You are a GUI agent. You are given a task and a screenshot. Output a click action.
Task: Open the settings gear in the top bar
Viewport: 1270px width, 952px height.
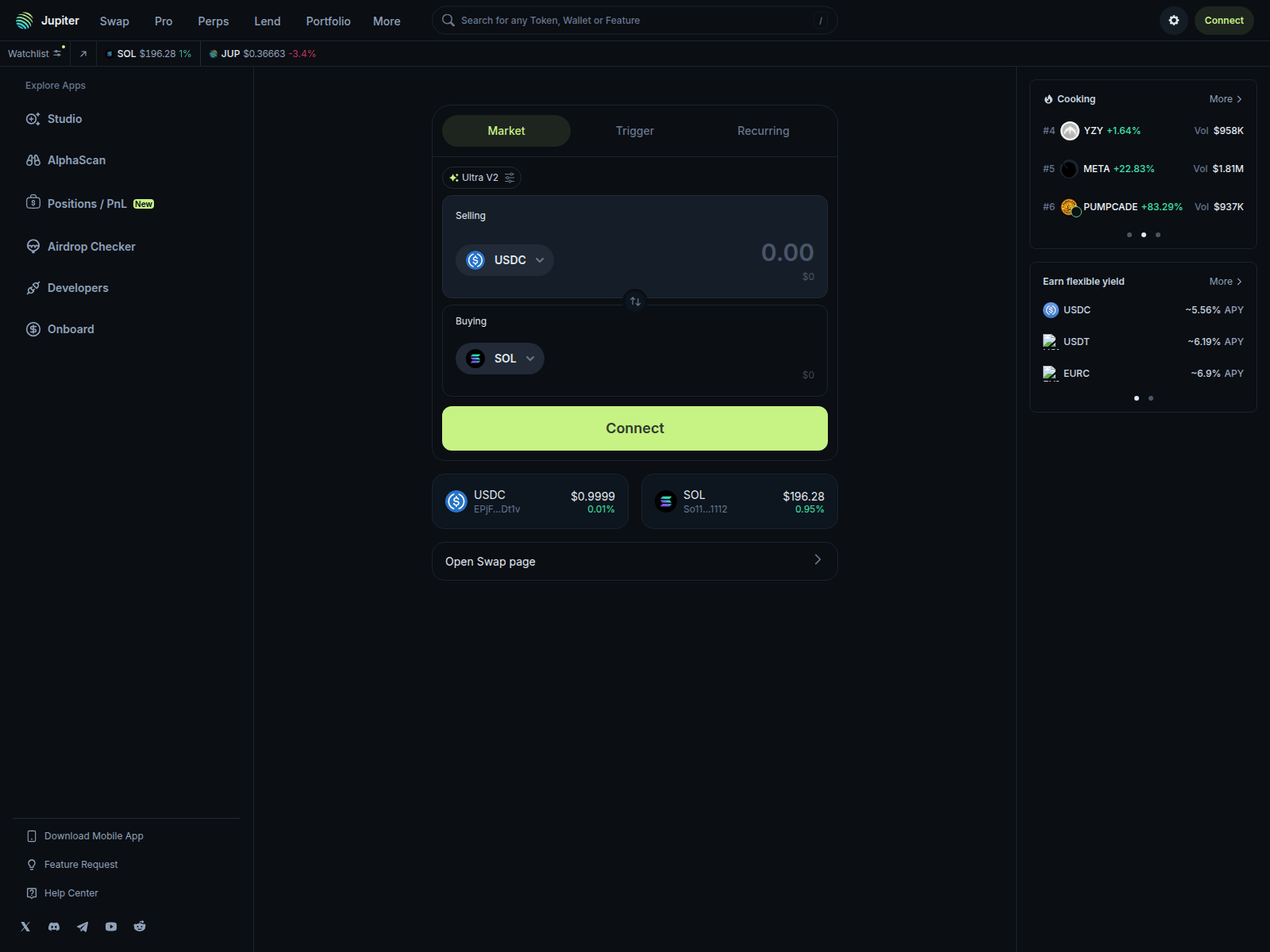click(x=1173, y=20)
